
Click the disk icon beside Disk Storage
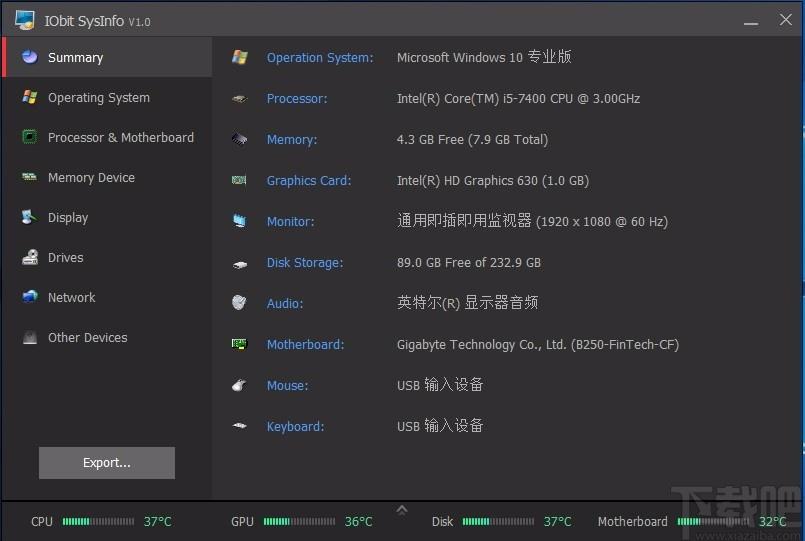pyautogui.click(x=240, y=264)
